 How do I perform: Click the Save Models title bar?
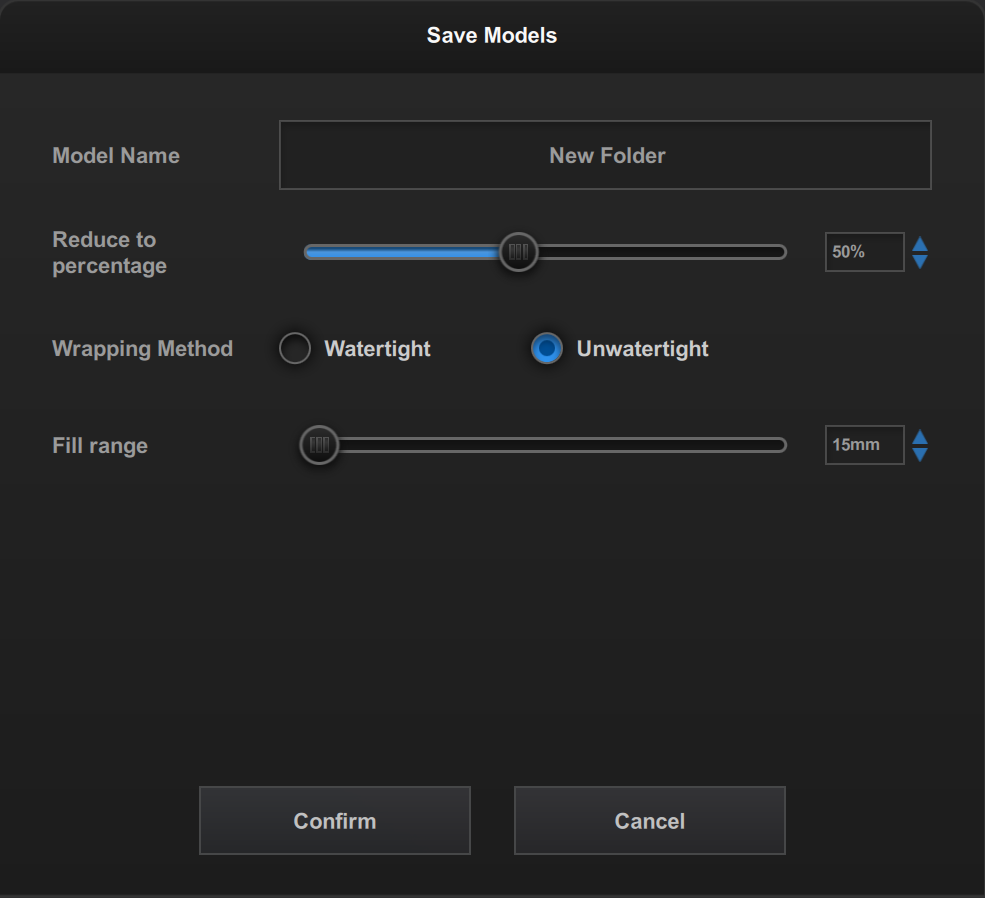point(492,36)
